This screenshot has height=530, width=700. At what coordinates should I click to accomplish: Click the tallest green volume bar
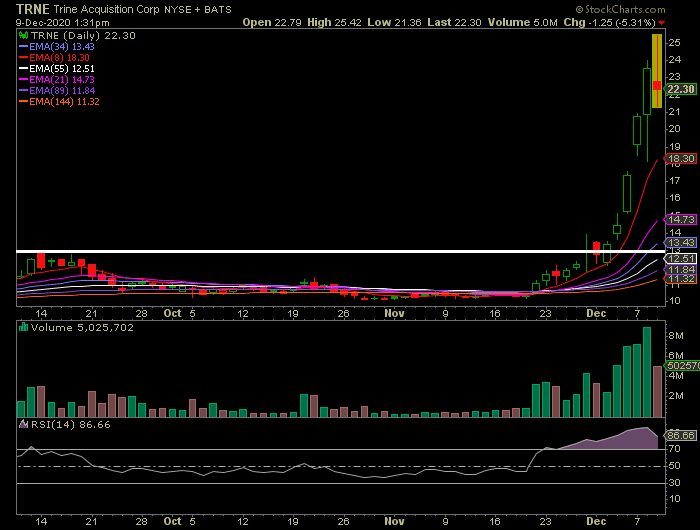647,372
